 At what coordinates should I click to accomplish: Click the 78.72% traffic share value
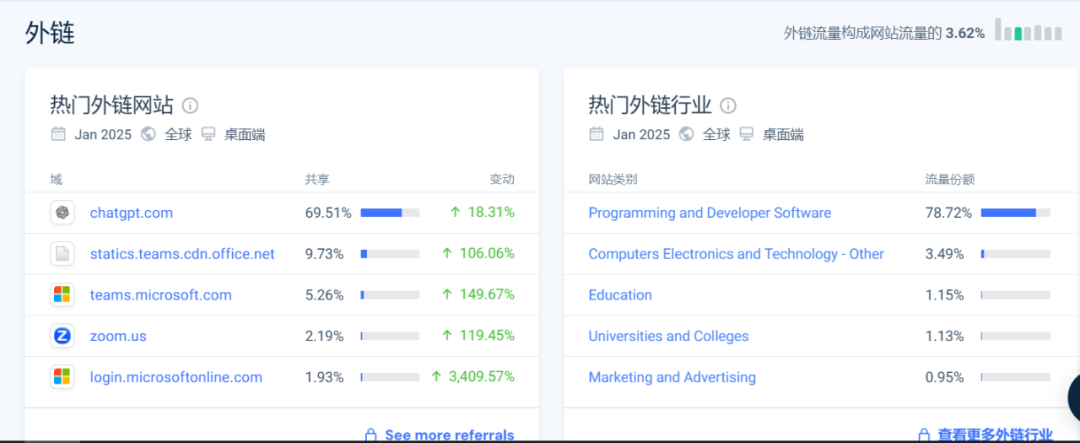pos(948,213)
